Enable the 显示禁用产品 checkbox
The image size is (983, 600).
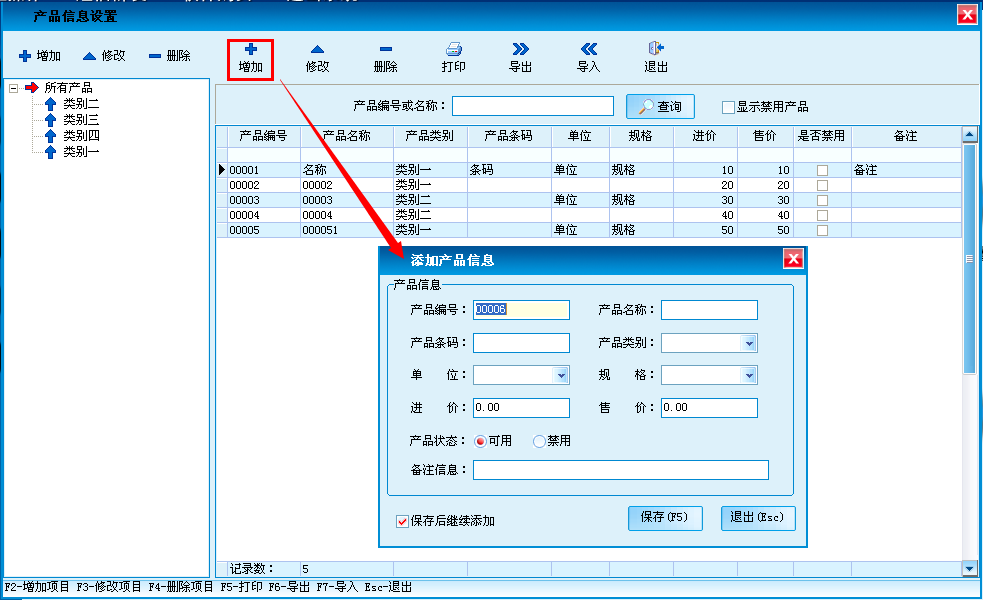(x=728, y=107)
